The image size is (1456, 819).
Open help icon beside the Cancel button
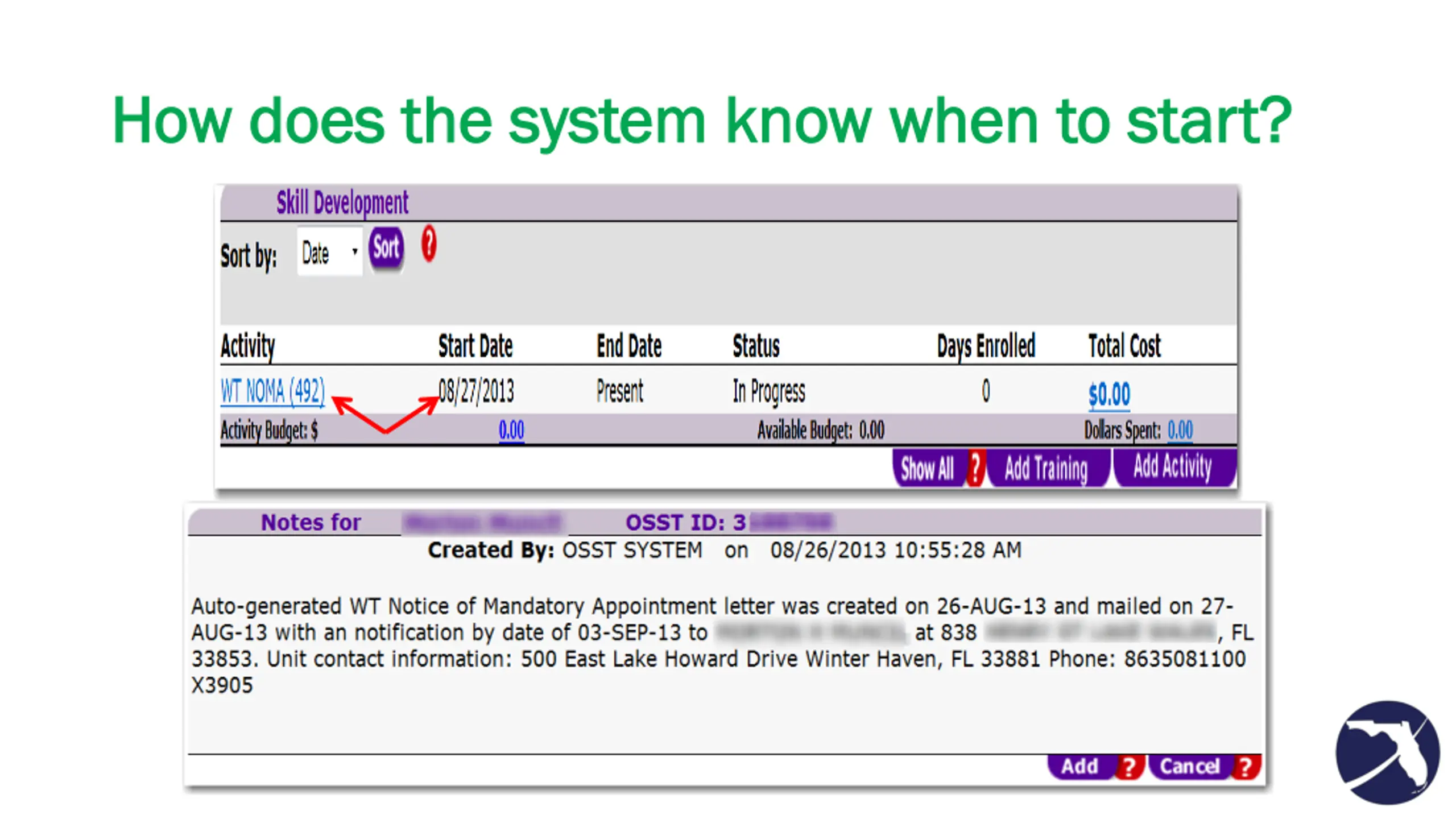[1246, 767]
